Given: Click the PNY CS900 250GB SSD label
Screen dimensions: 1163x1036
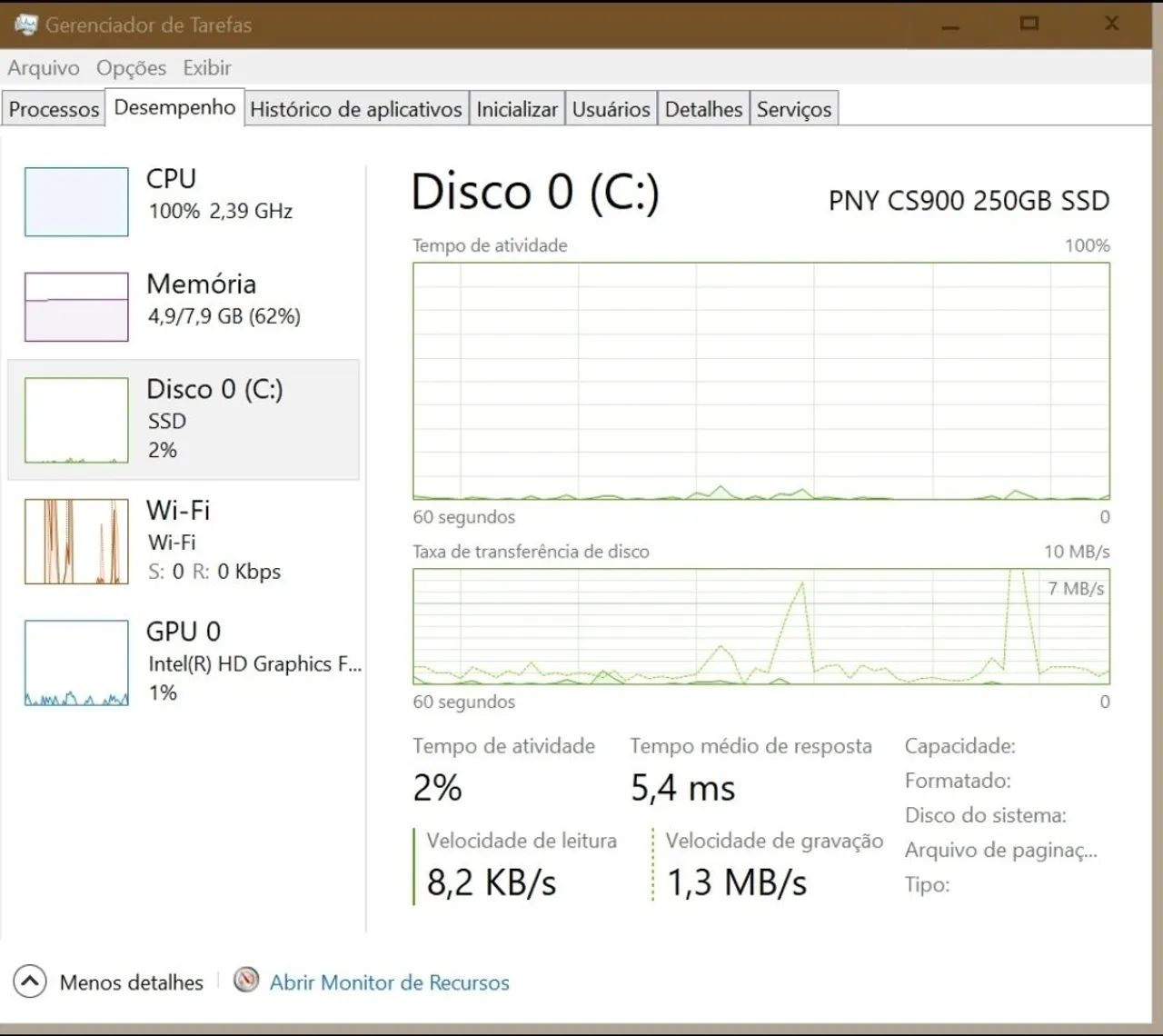Looking at the screenshot, I should tap(969, 200).
